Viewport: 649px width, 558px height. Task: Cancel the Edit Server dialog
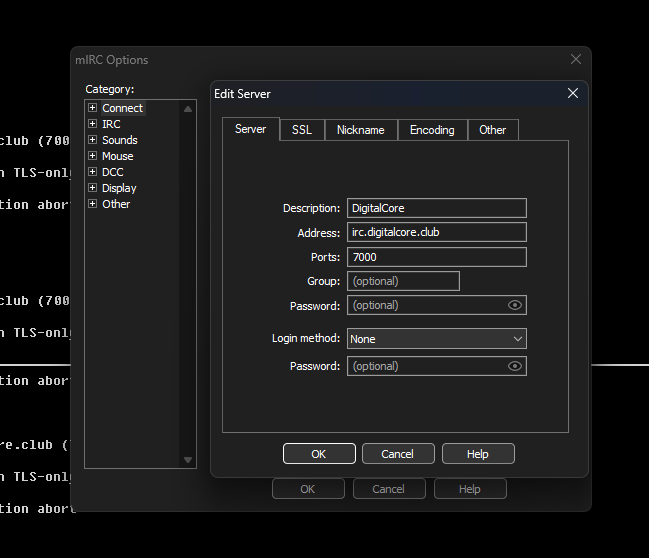pyautogui.click(x=398, y=454)
